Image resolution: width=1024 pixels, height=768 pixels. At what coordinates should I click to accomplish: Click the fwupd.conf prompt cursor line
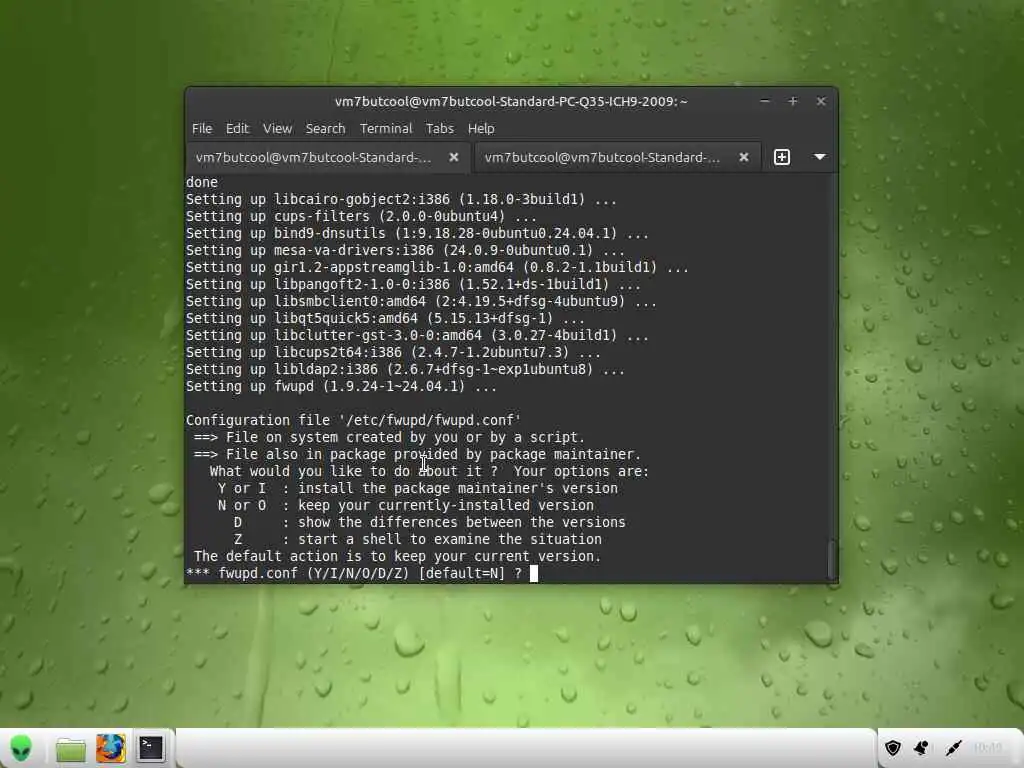point(362,573)
